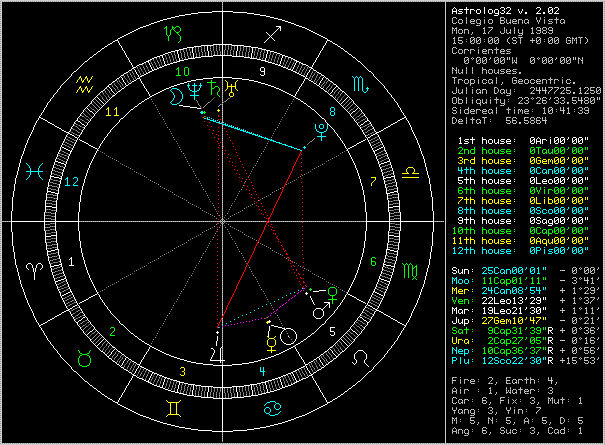Click the Ura 2Cap27'05"R position row
The image size is (605, 445).
(x=526, y=341)
